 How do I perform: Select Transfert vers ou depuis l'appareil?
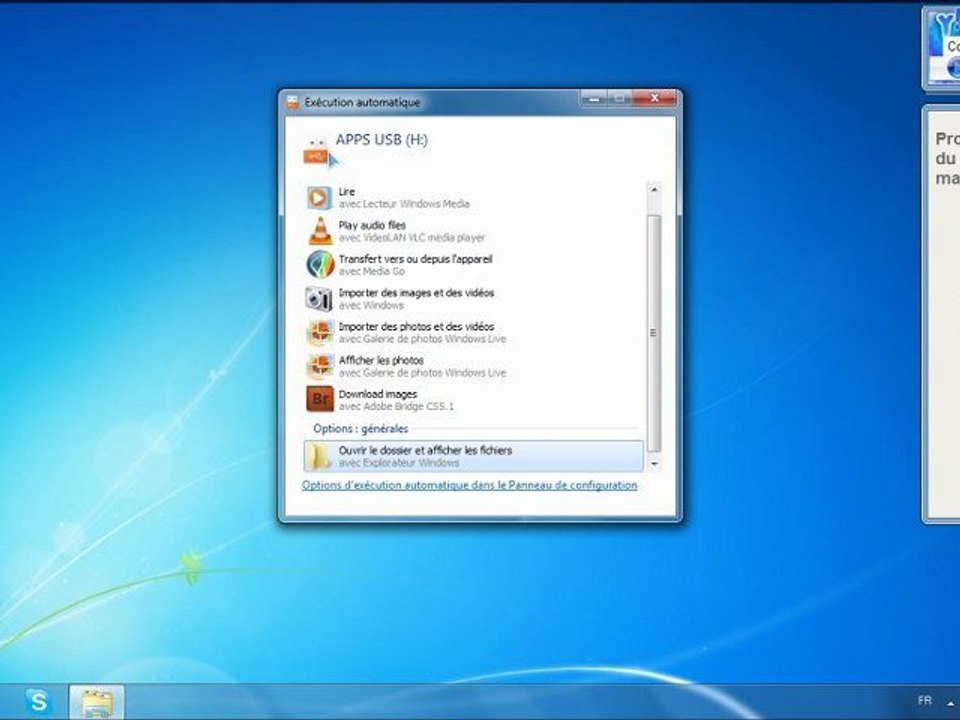473,265
